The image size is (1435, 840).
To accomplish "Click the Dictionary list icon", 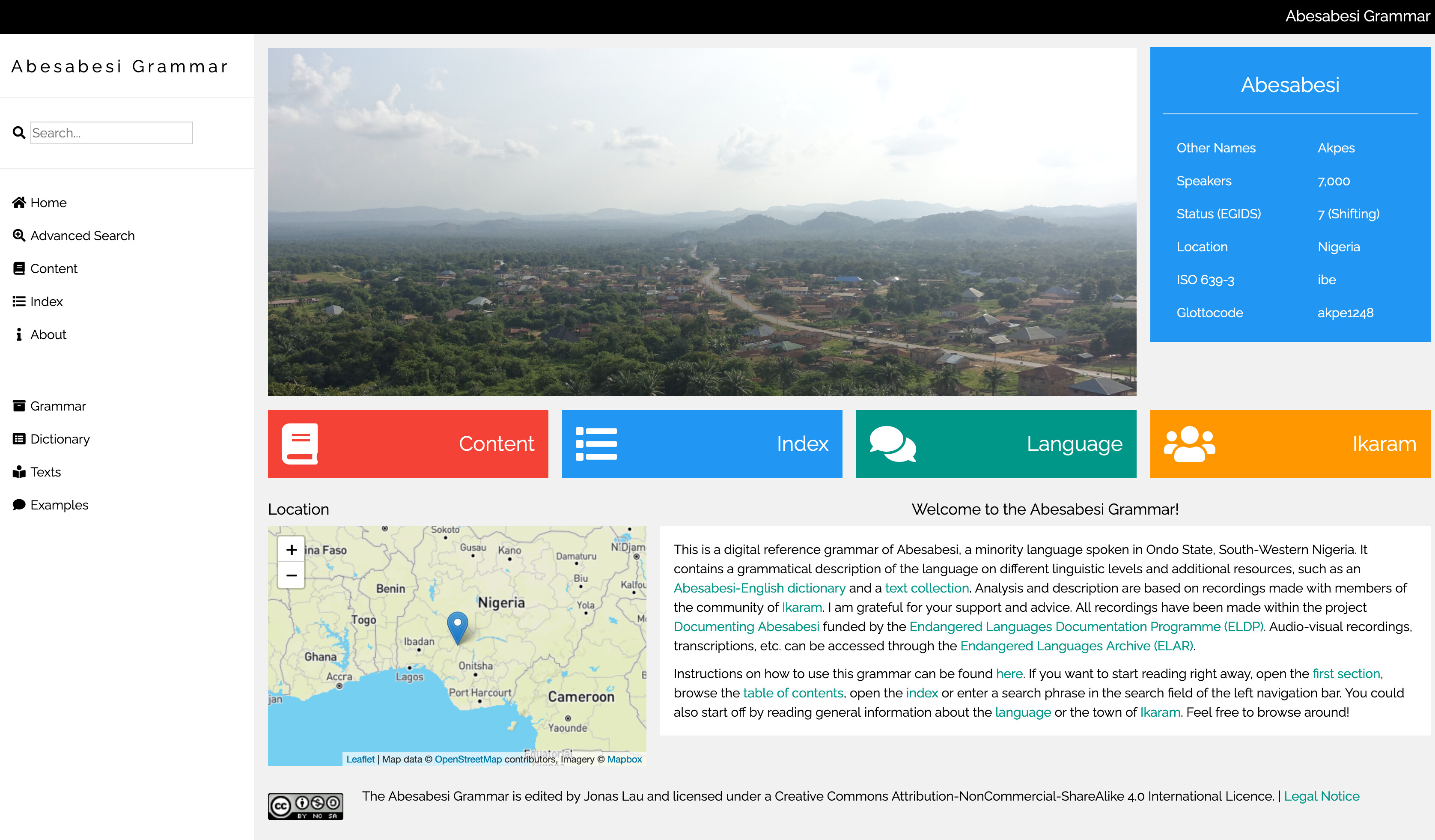I will tap(19, 439).
